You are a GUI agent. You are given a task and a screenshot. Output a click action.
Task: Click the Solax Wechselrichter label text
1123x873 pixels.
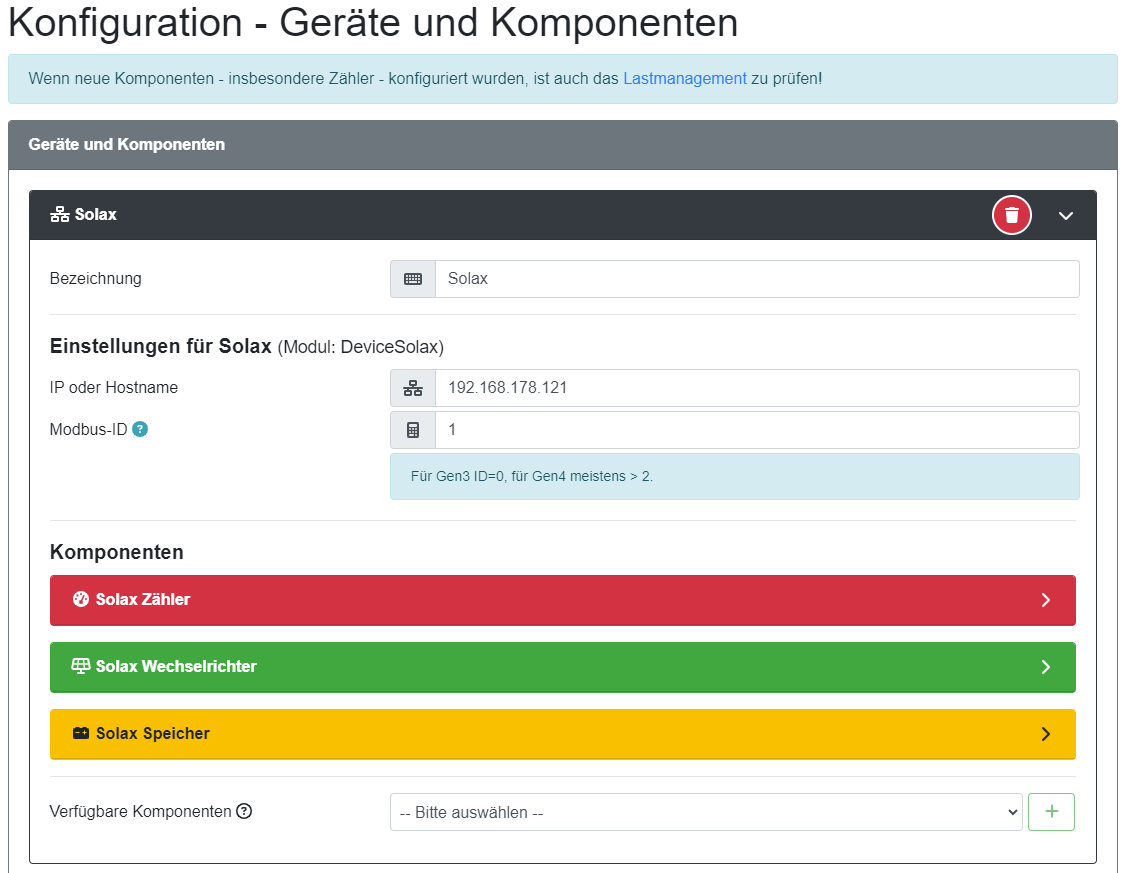pos(176,667)
